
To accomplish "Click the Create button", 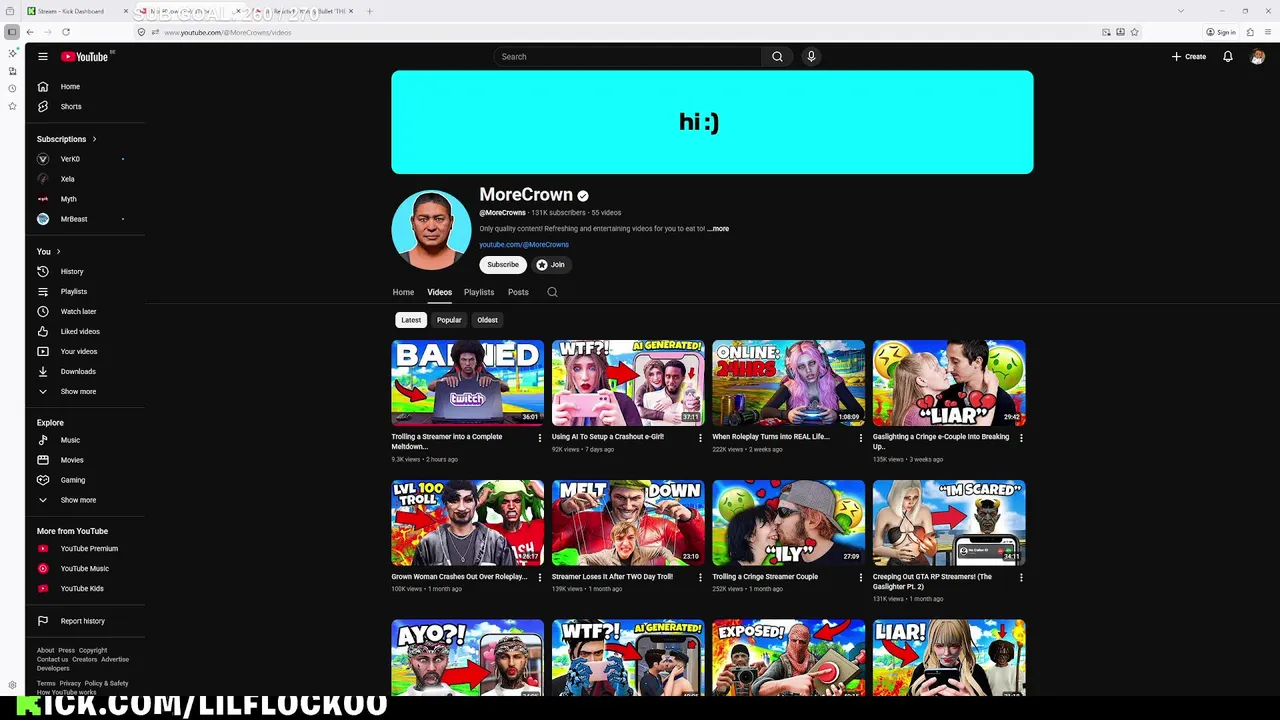I will (1189, 56).
